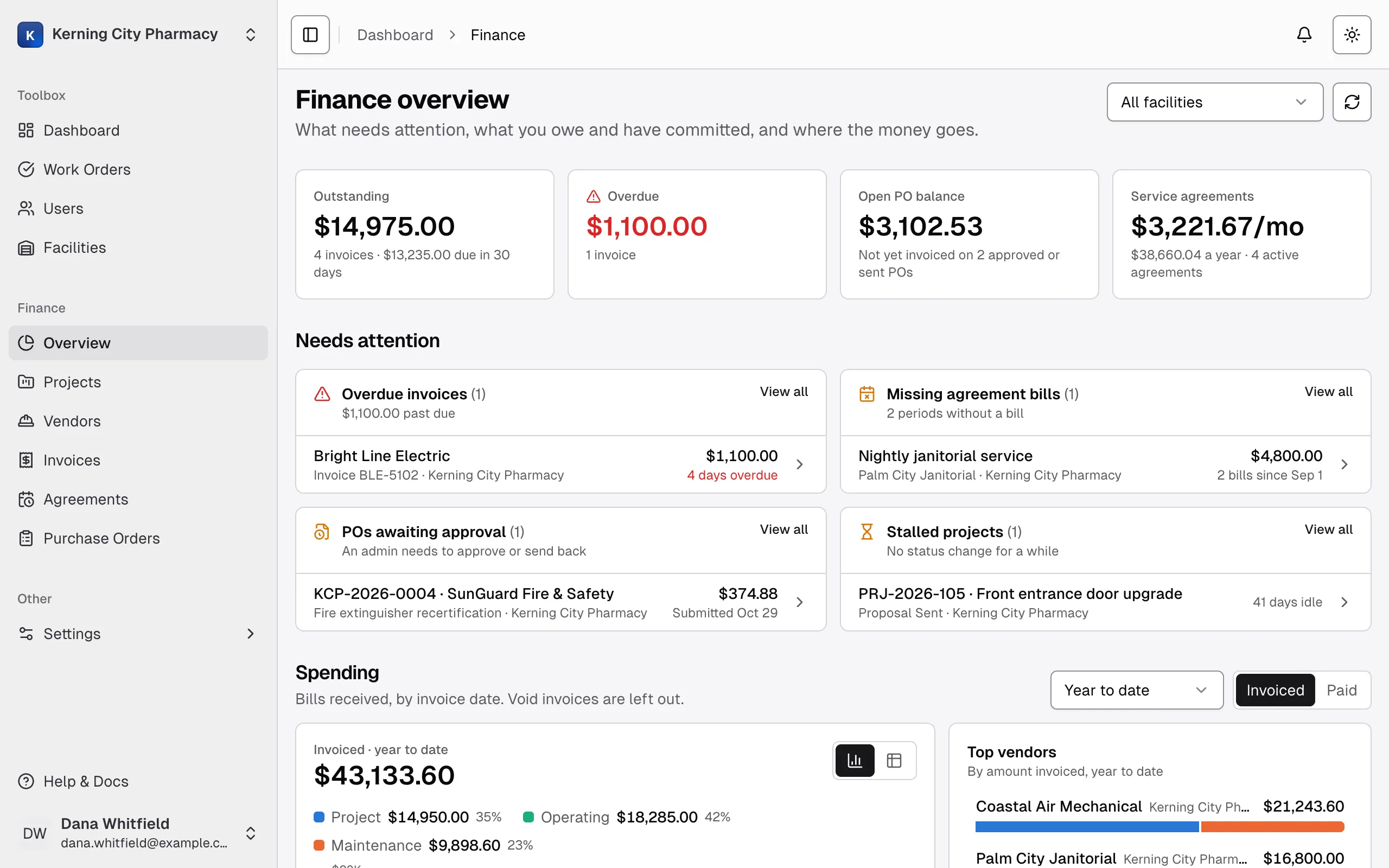Click the Dashboard breadcrumb link

point(395,35)
